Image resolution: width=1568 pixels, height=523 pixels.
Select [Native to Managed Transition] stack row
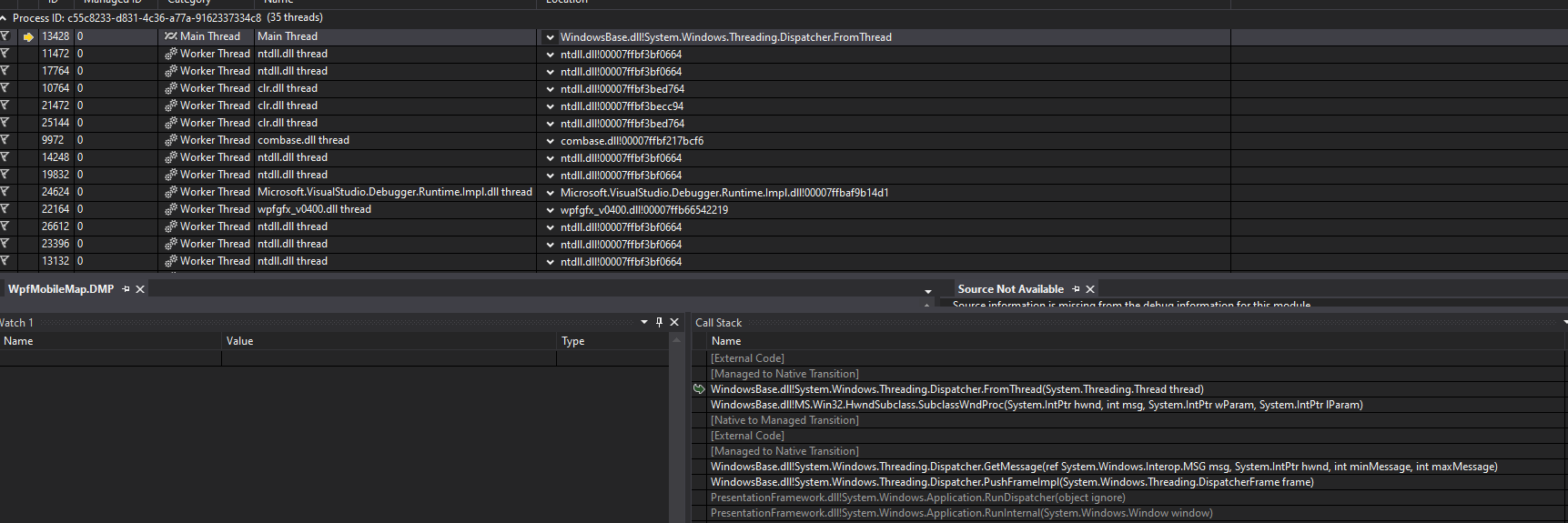(x=784, y=420)
